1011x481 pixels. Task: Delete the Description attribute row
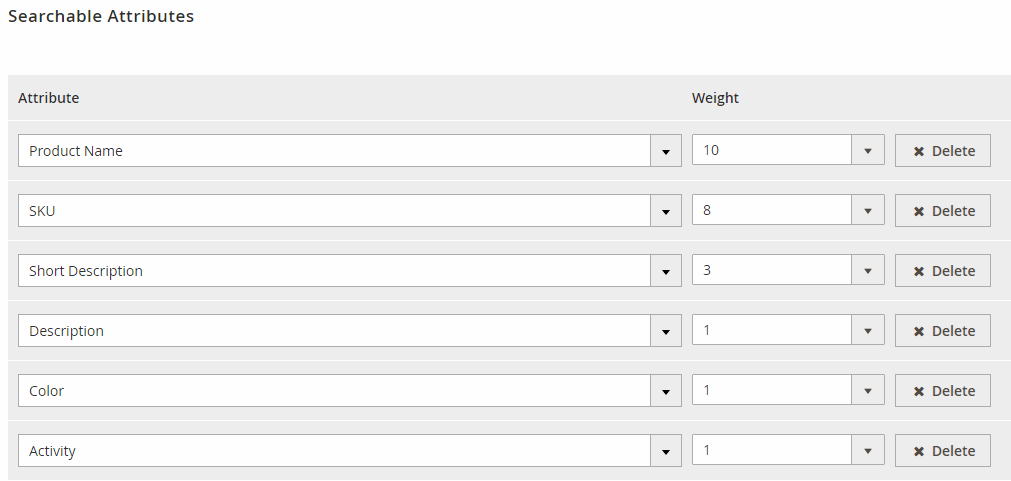pos(942,331)
